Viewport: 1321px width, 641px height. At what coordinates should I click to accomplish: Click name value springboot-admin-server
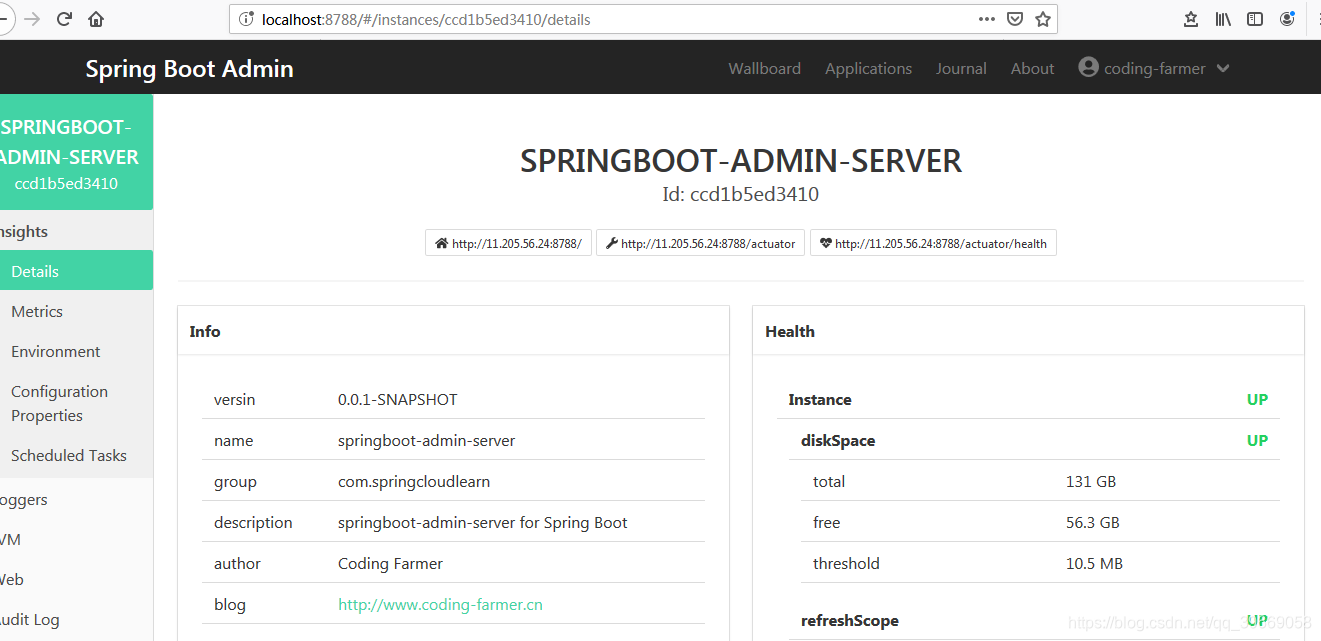click(x=426, y=440)
